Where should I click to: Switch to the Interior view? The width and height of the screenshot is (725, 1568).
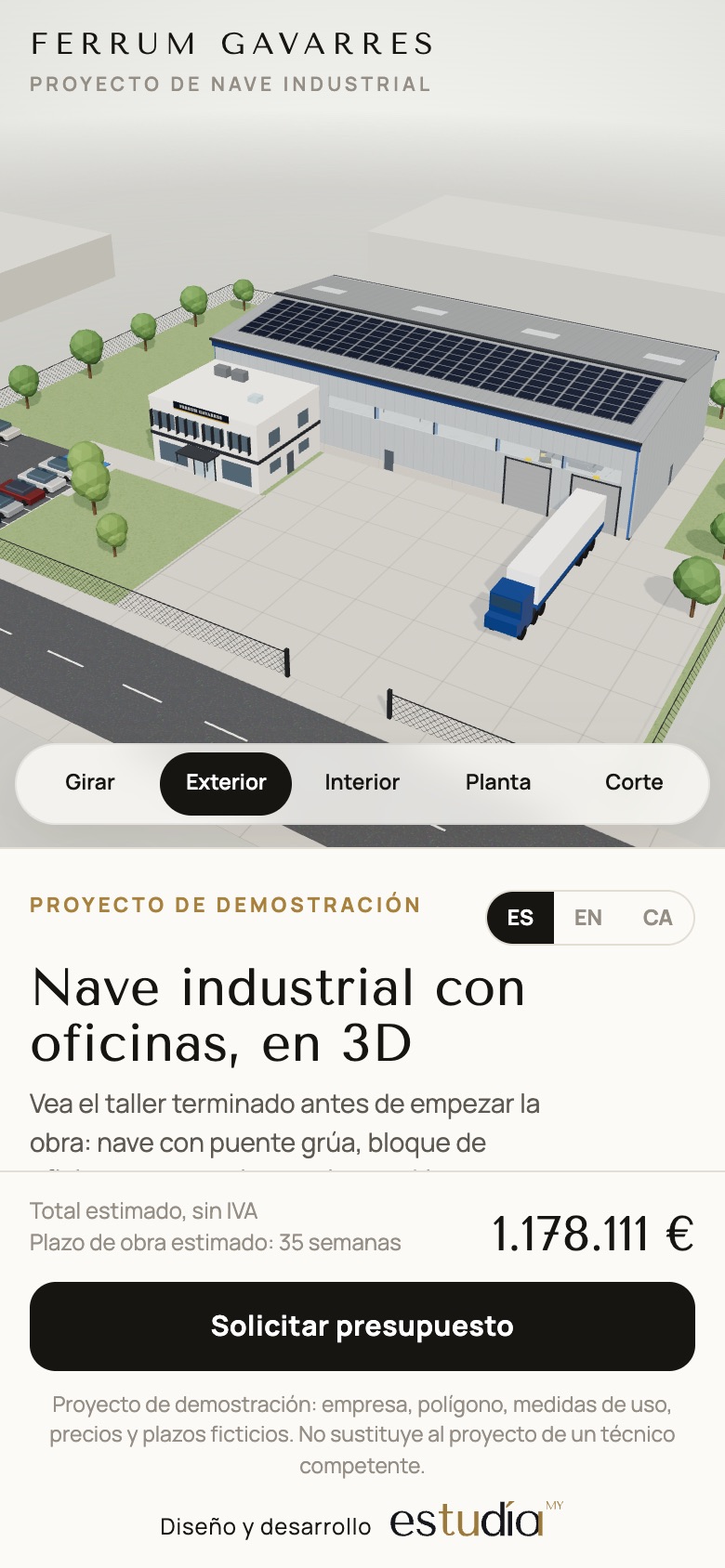(362, 783)
